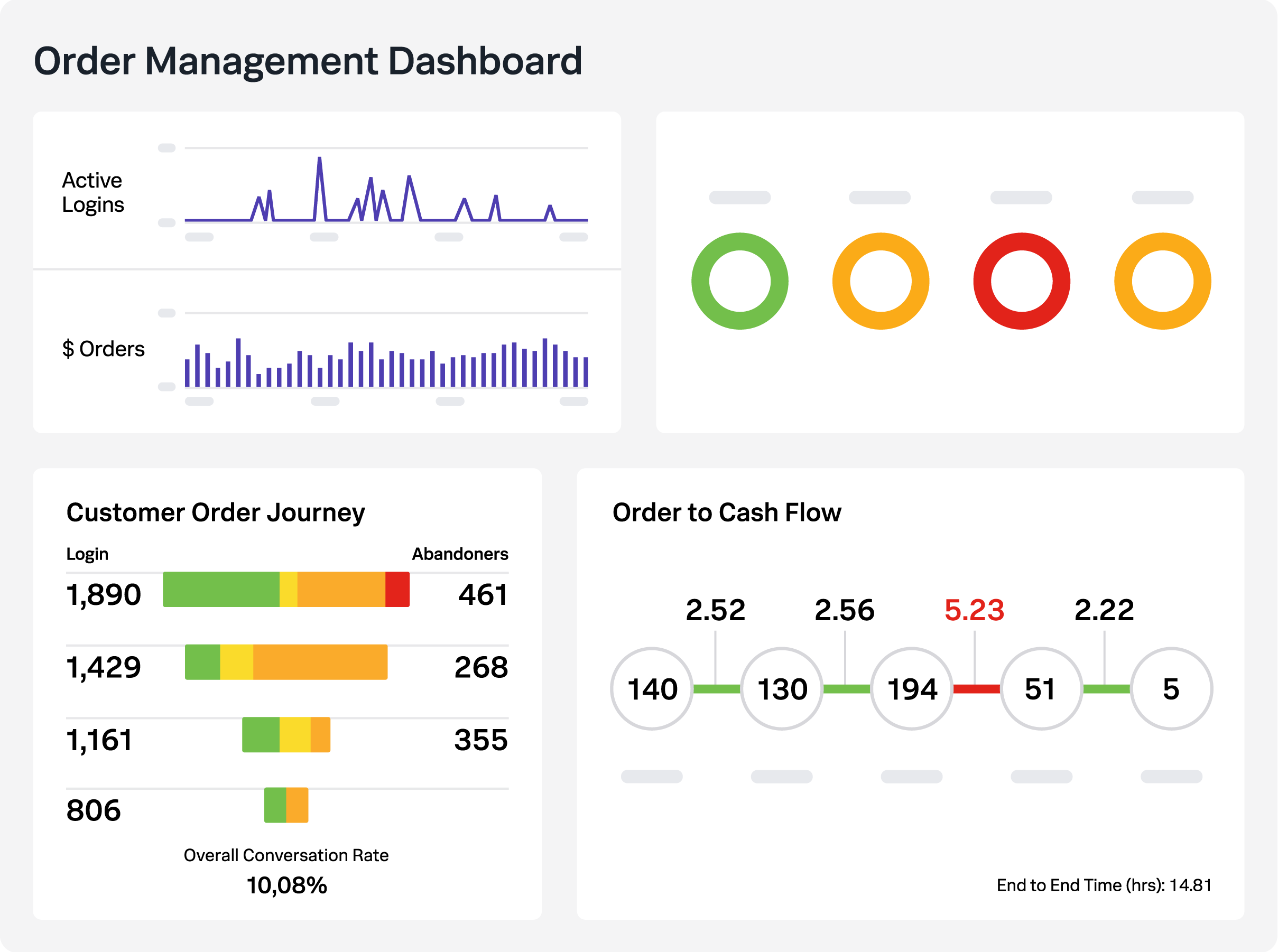Screen dimensions: 1278x952
Task: Click the circle node showing 194
Action: coord(911,688)
